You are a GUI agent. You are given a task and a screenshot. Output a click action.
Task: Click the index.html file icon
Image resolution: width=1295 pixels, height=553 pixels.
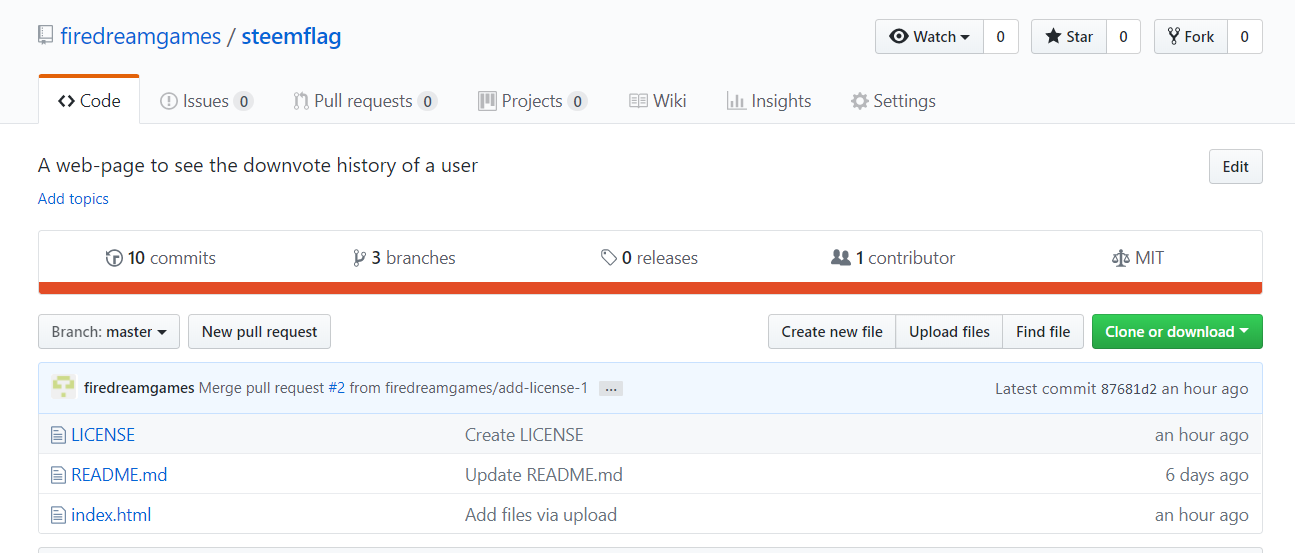(x=58, y=515)
